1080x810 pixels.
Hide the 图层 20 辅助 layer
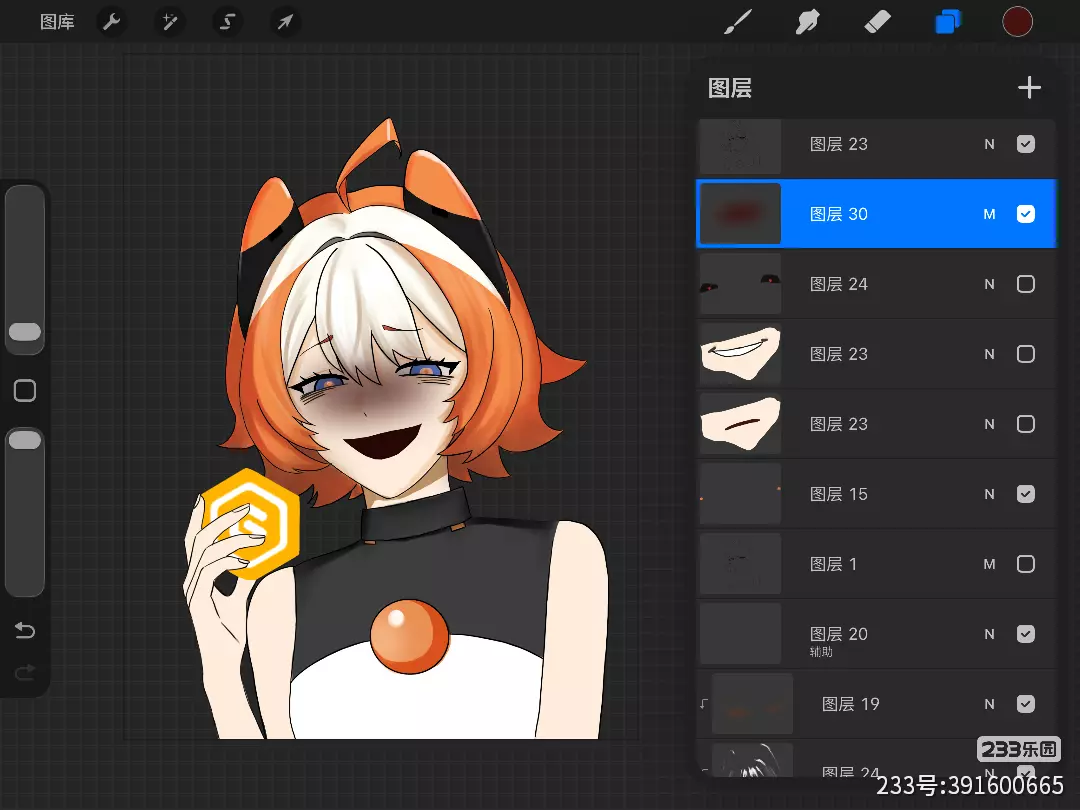pyautogui.click(x=1026, y=634)
